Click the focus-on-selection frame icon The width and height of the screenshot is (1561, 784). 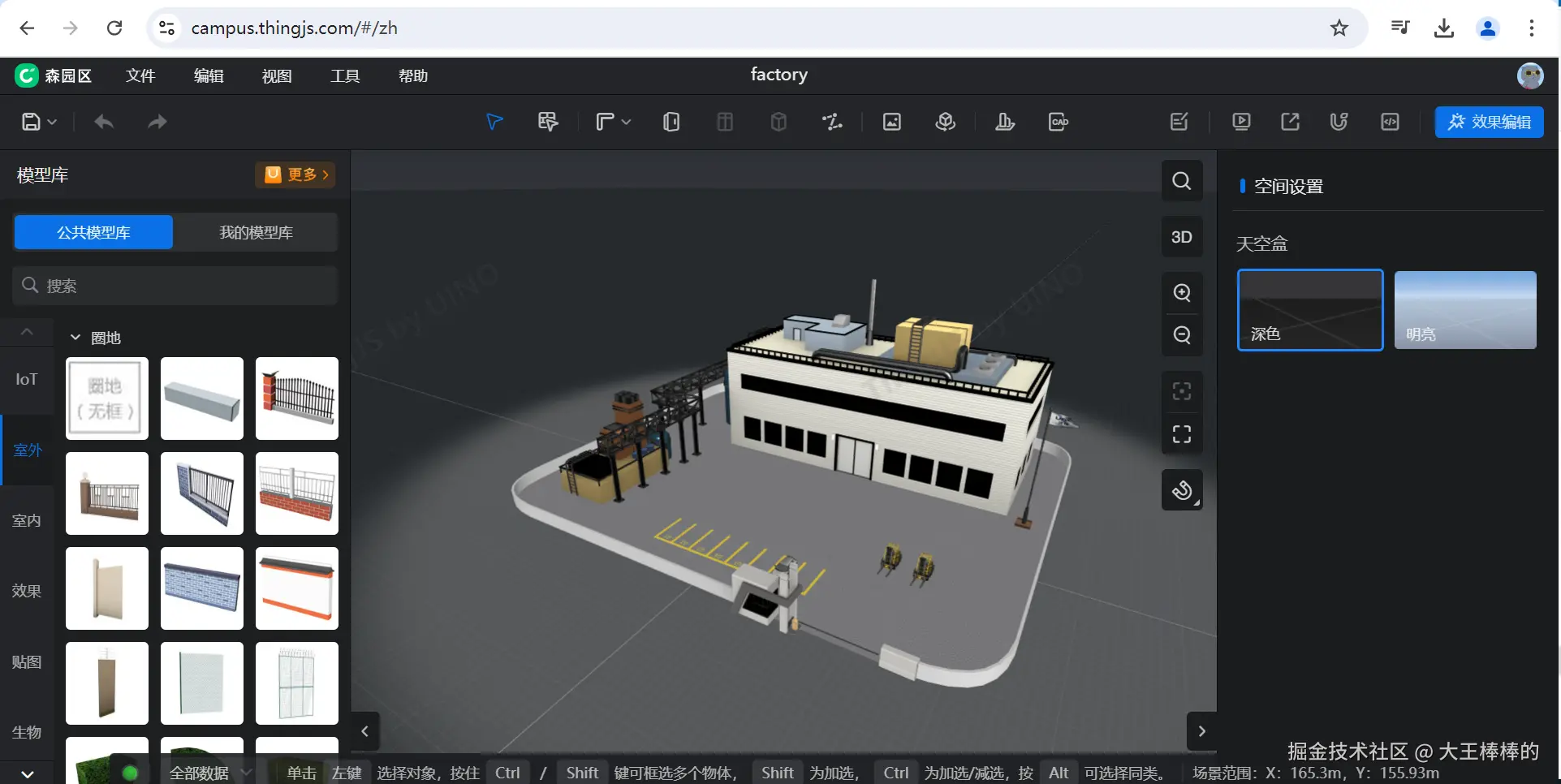[1182, 392]
